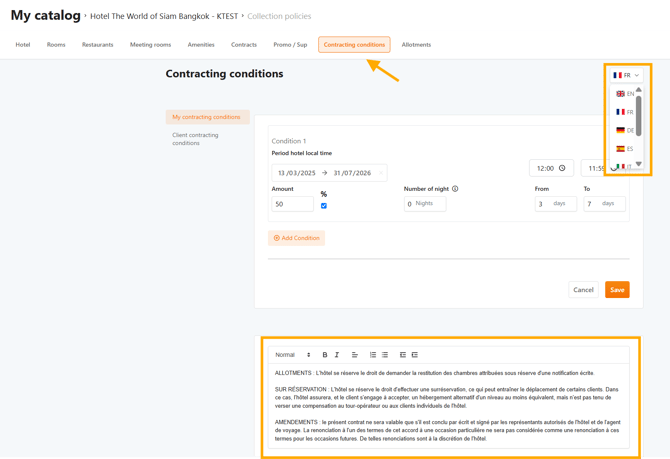Click the Number of night info icon
Image resolution: width=670 pixels, height=459 pixels.
click(x=455, y=188)
